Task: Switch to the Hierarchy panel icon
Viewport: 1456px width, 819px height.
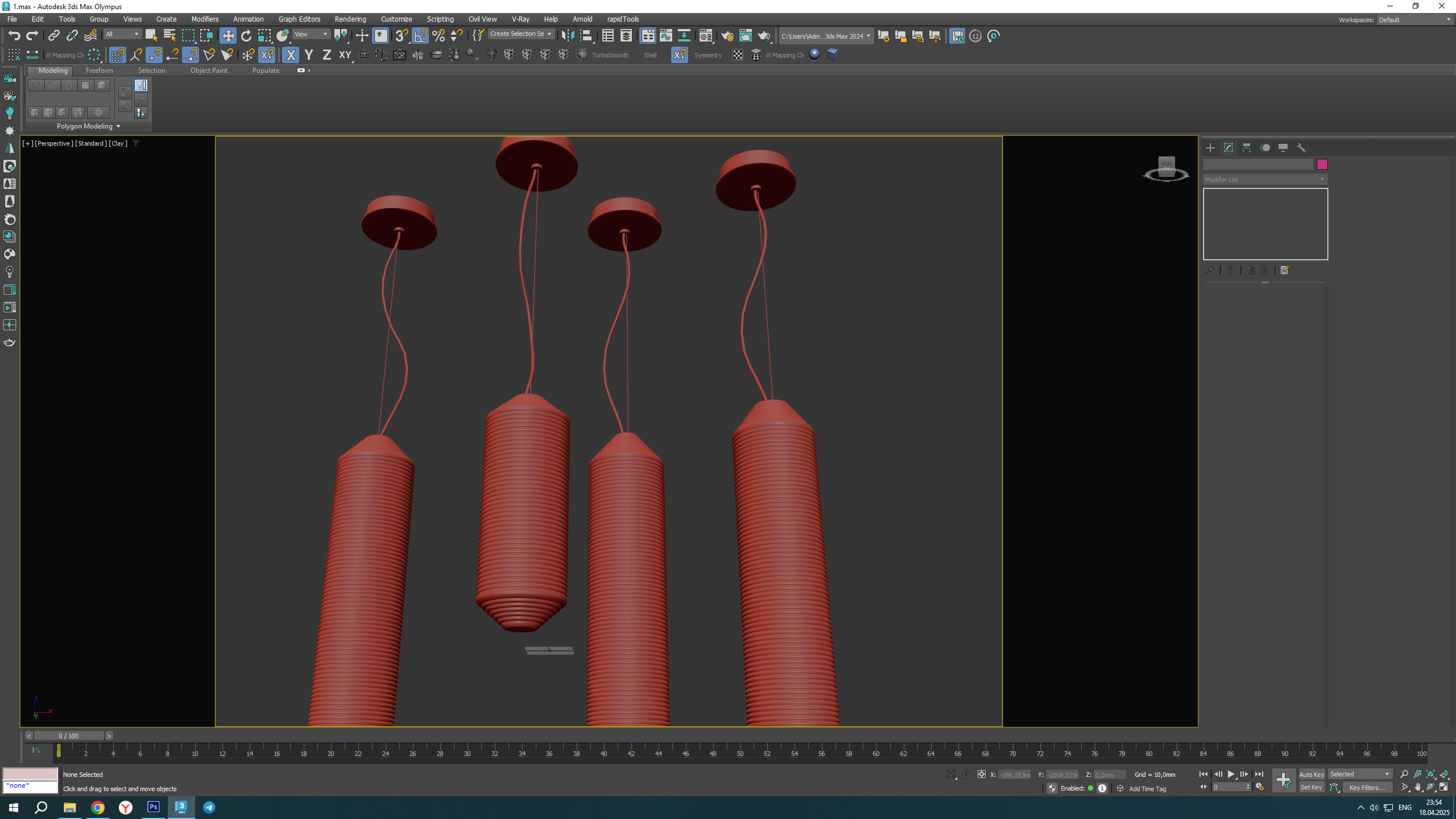Action: (1246, 148)
